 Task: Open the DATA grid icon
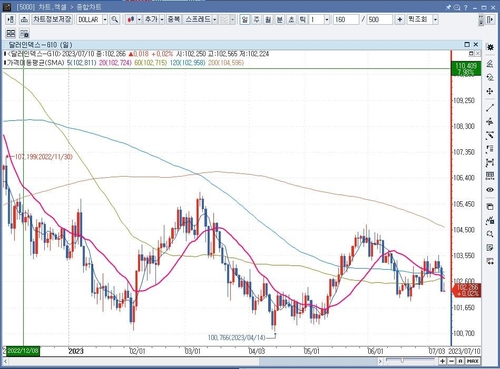490,176
